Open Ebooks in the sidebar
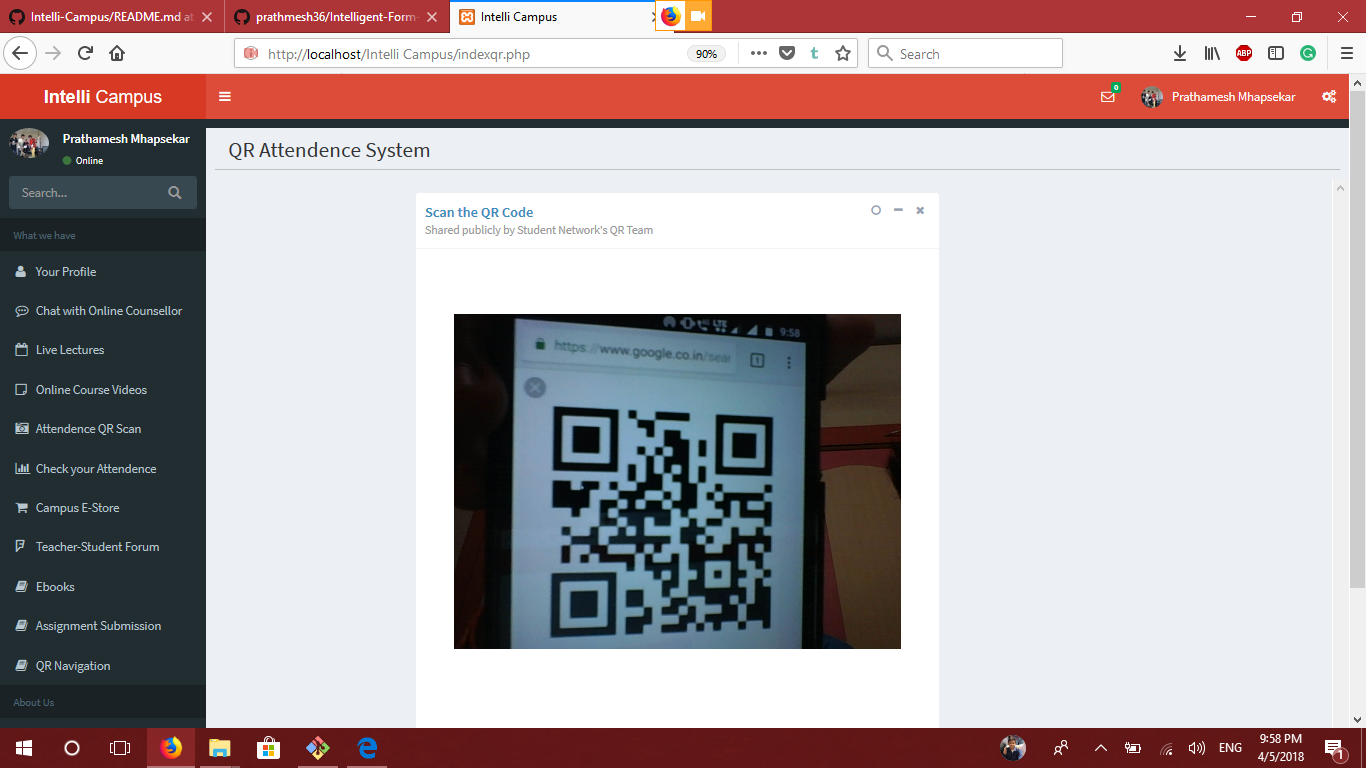The height and width of the screenshot is (768, 1366). (x=103, y=587)
